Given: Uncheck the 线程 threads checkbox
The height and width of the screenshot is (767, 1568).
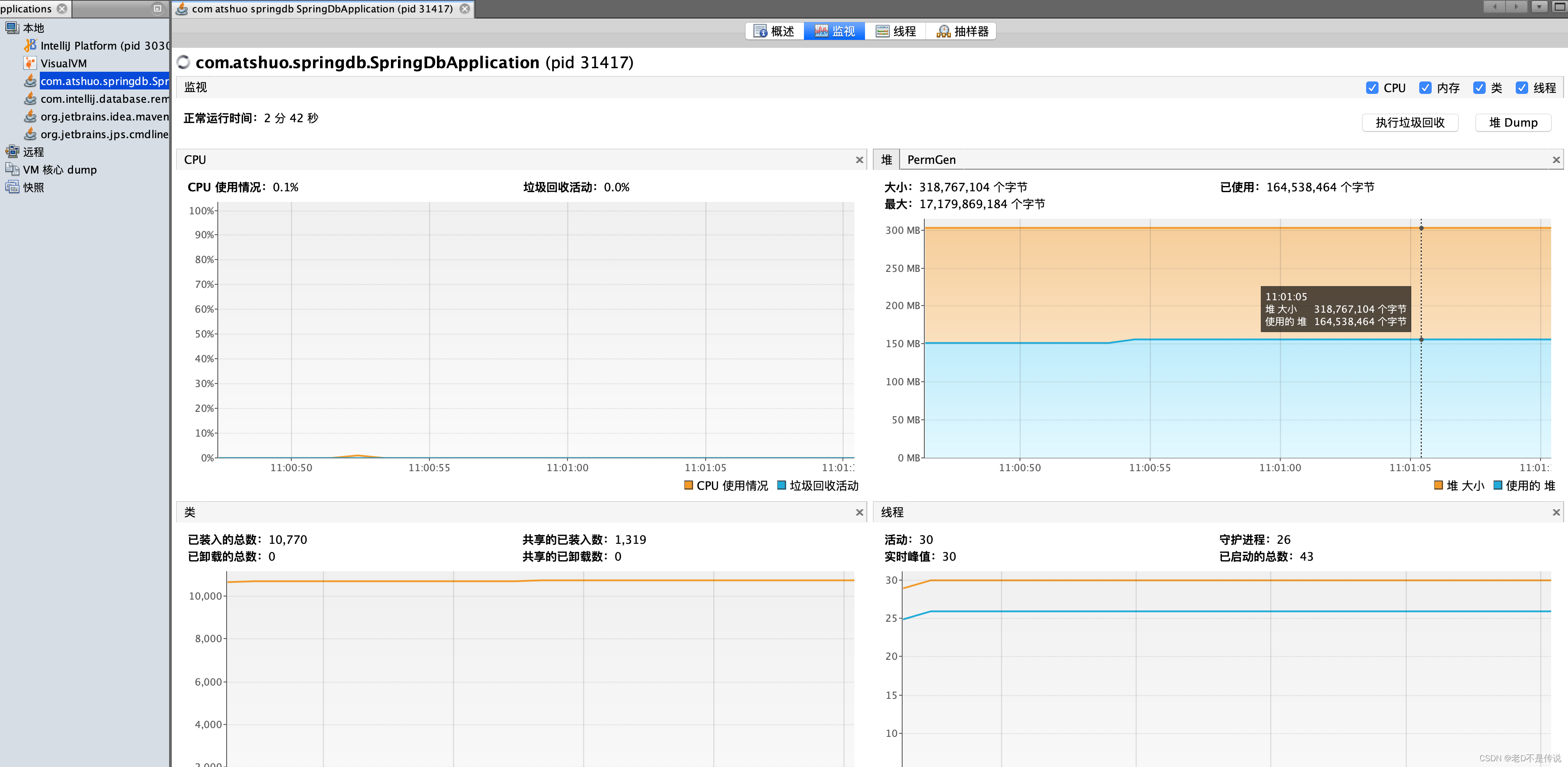Looking at the screenshot, I should point(1522,88).
